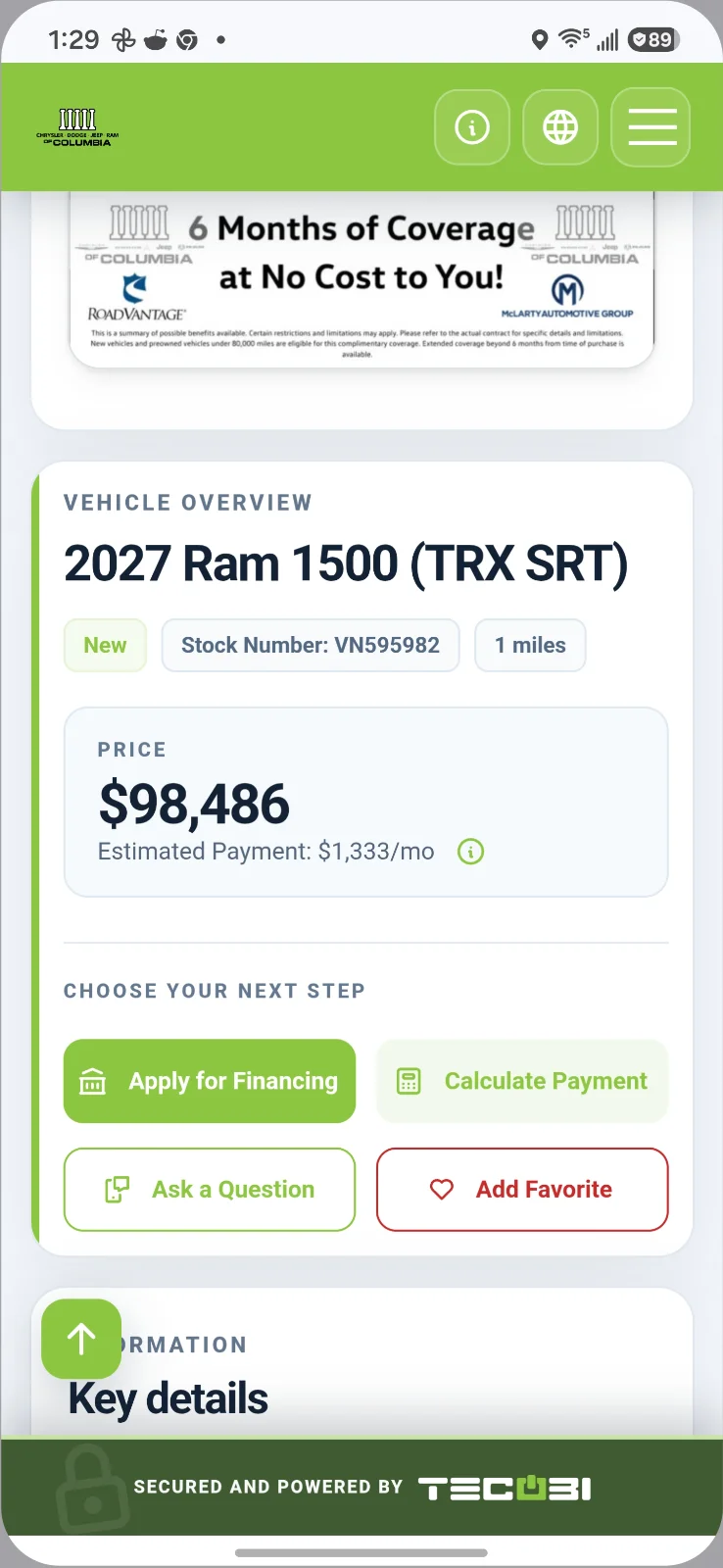
Task: Tap the chat icon beside Ask a Question
Action: pos(117,1189)
